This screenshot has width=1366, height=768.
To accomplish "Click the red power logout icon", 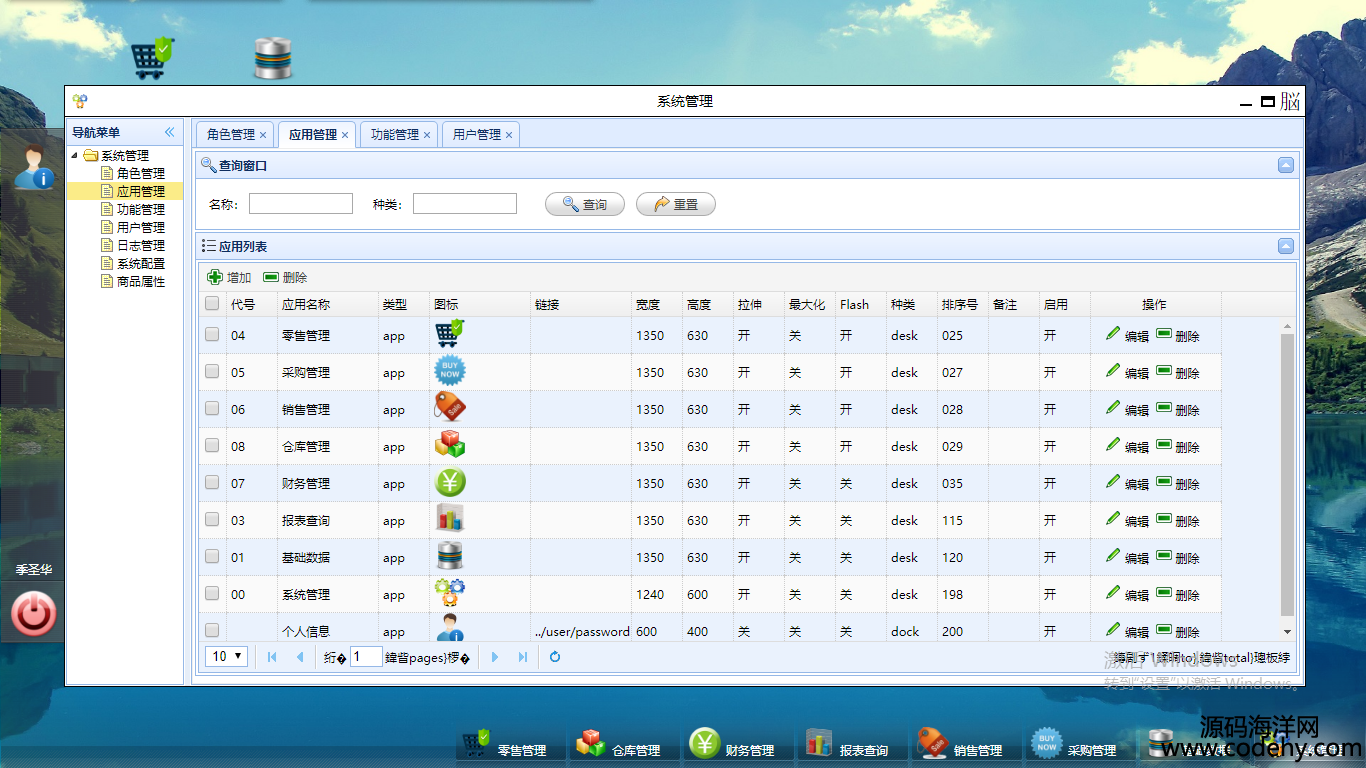I will pos(33,614).
